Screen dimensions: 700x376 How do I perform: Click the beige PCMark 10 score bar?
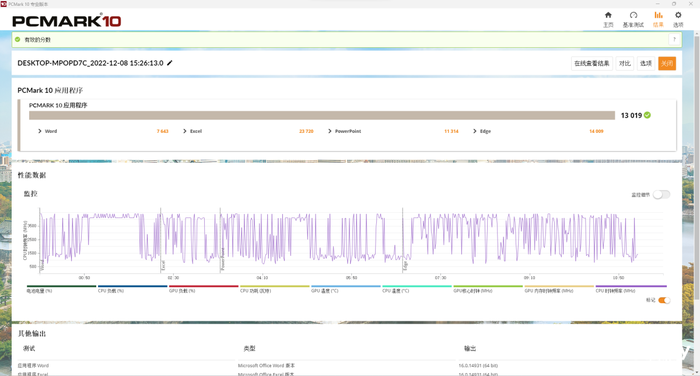pos(322,115)
